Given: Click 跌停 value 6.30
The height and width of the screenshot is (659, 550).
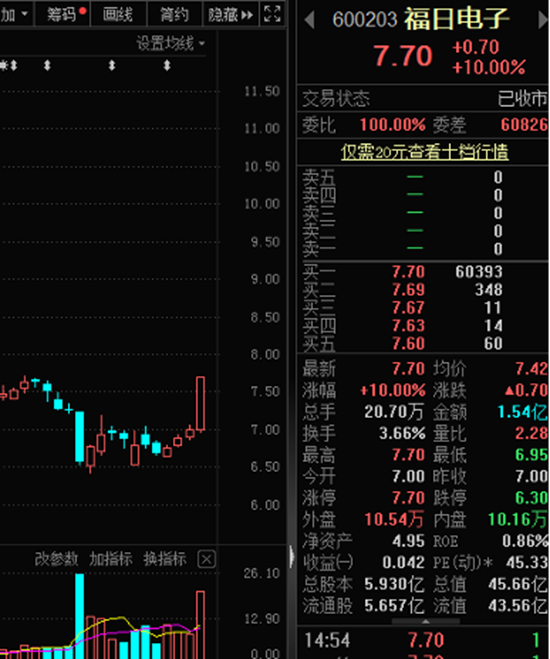Looking at the screenshot, I should point(532,498).
